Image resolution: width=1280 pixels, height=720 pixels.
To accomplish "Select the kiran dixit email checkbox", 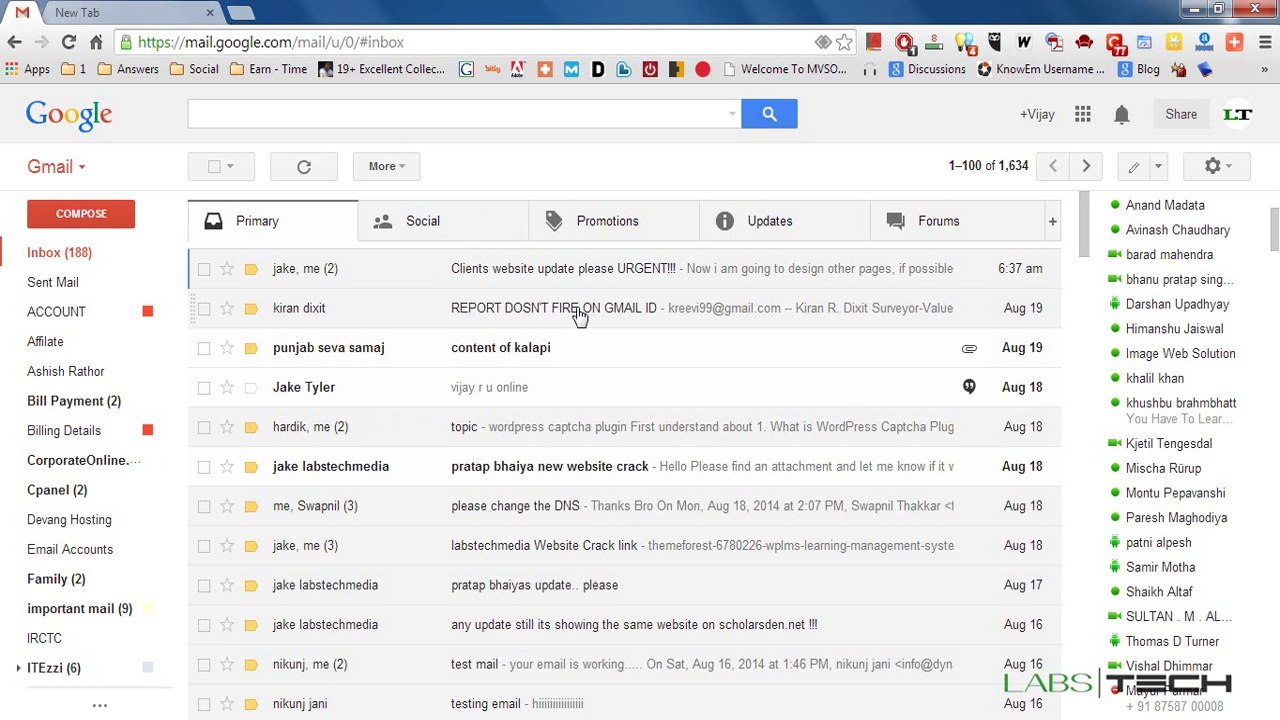I will point(204,308).
